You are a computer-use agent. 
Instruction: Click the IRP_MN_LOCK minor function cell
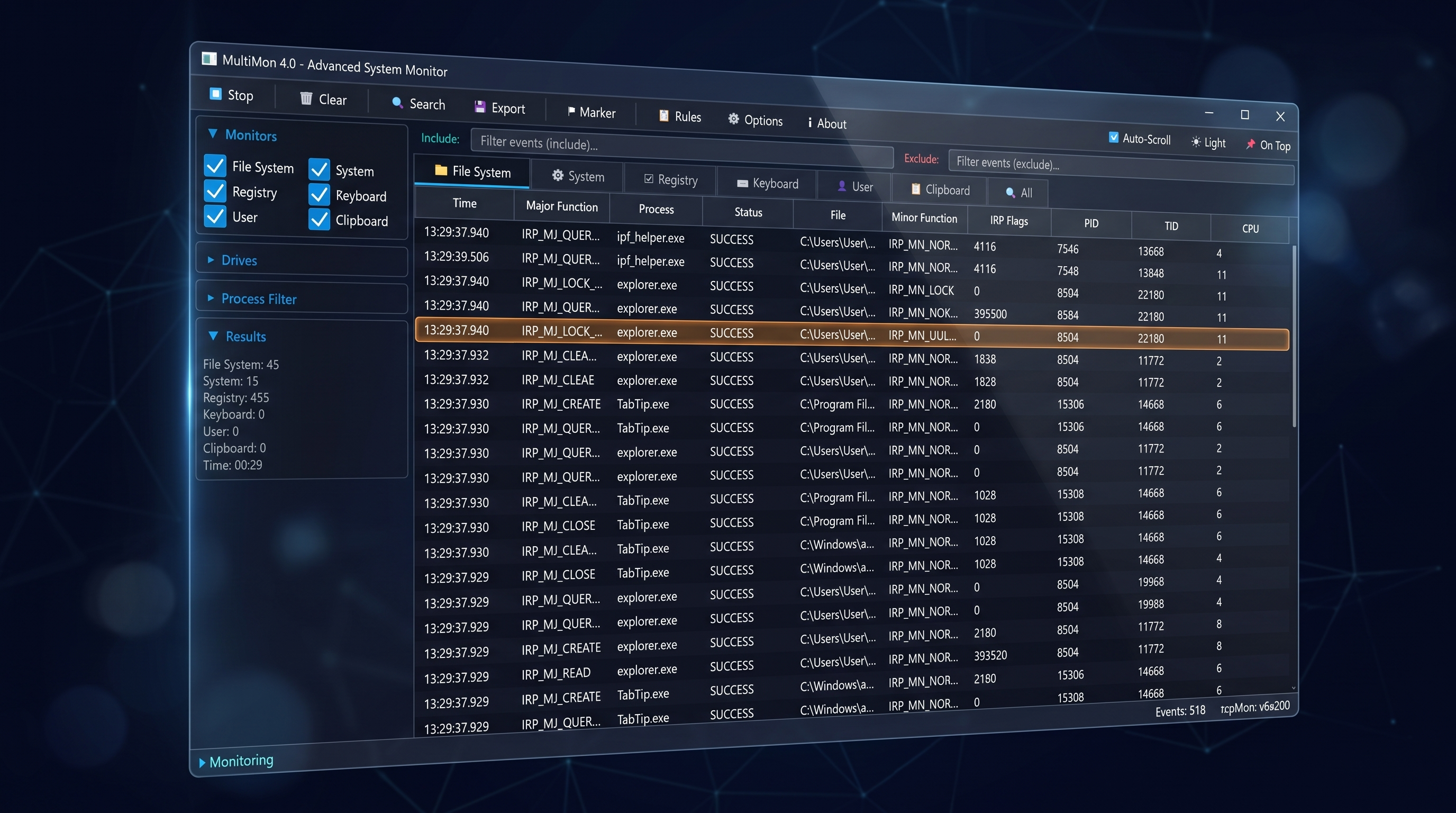921,290
